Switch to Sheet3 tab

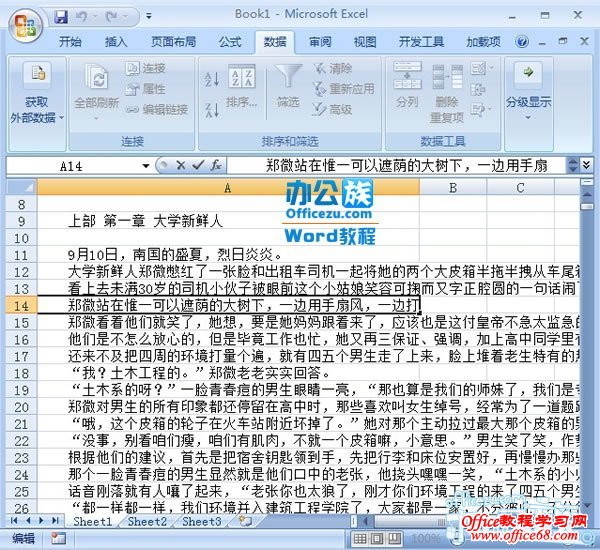click(x=202, y=521)
